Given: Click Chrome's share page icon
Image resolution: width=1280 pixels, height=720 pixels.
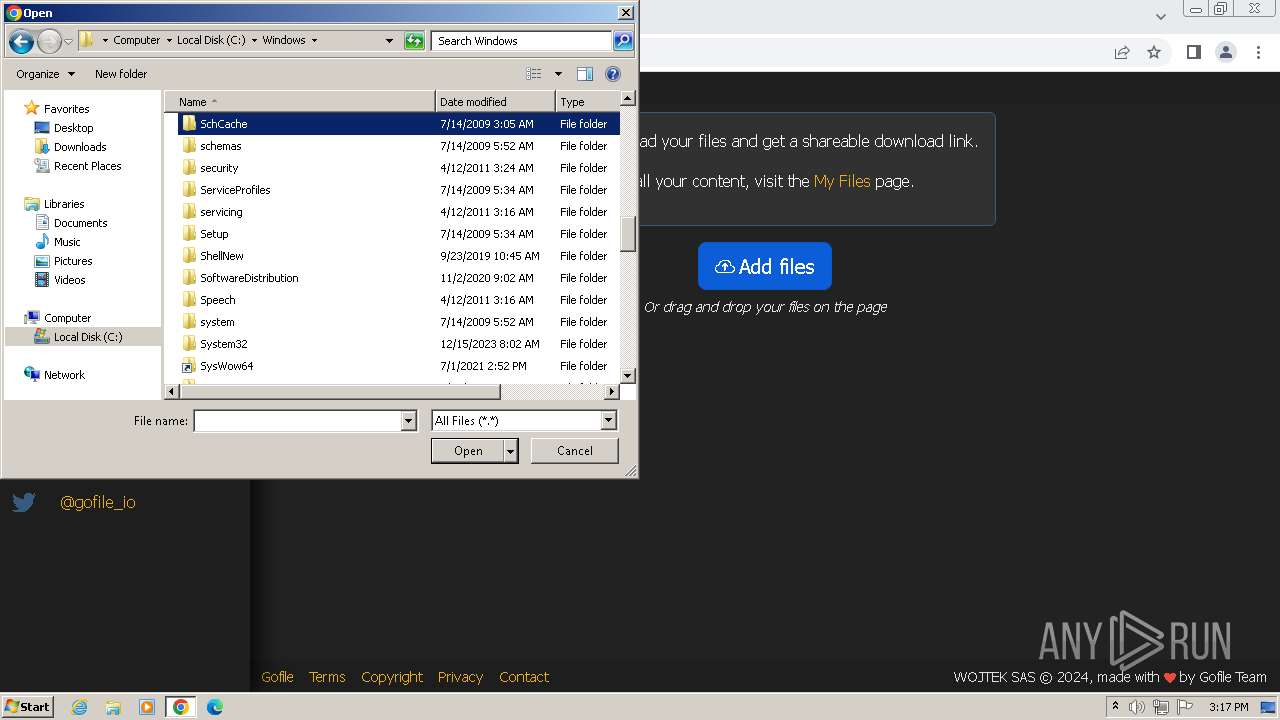Looking at the screenshot, I should point(1122,52).
